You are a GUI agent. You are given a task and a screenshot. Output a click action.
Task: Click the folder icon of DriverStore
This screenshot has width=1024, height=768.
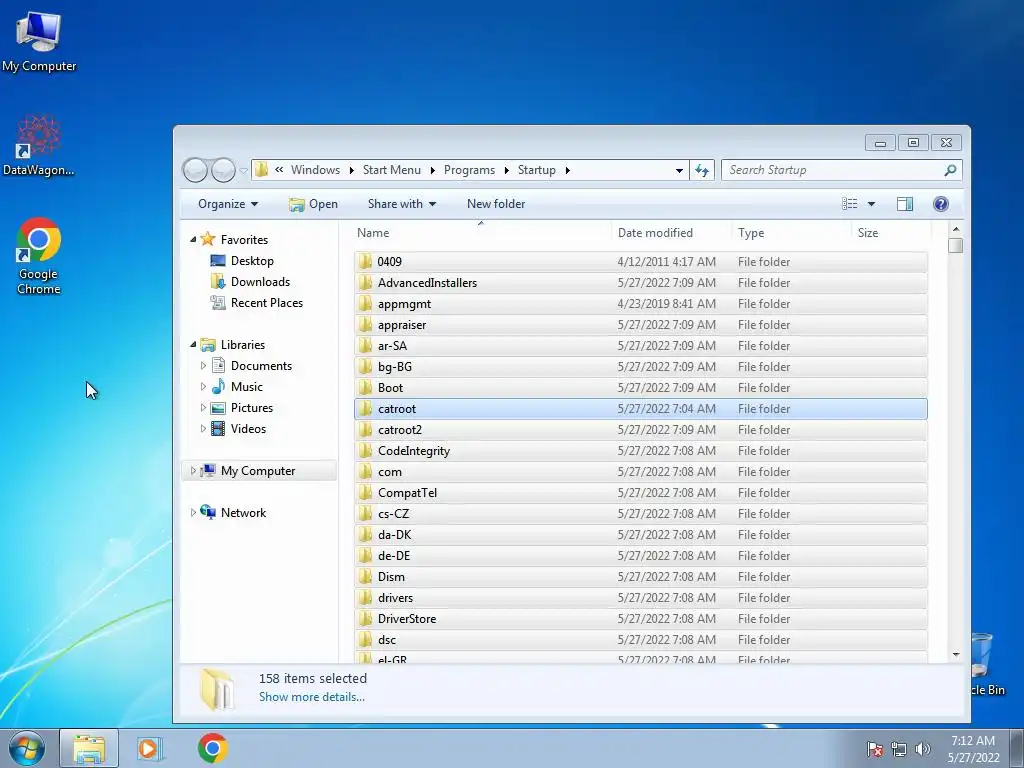(x=366, y=619)
